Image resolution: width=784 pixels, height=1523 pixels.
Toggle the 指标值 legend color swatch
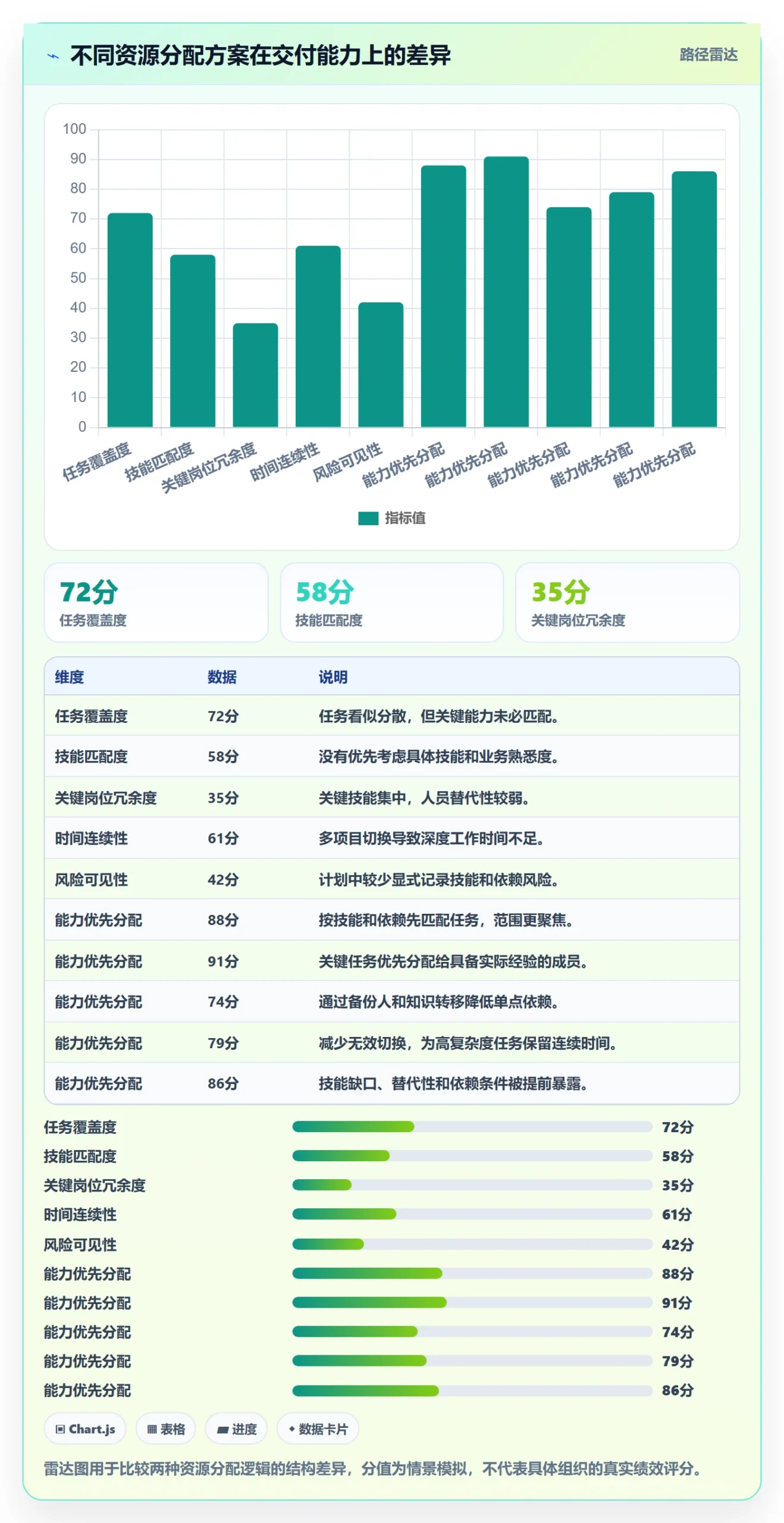[368, 518]
